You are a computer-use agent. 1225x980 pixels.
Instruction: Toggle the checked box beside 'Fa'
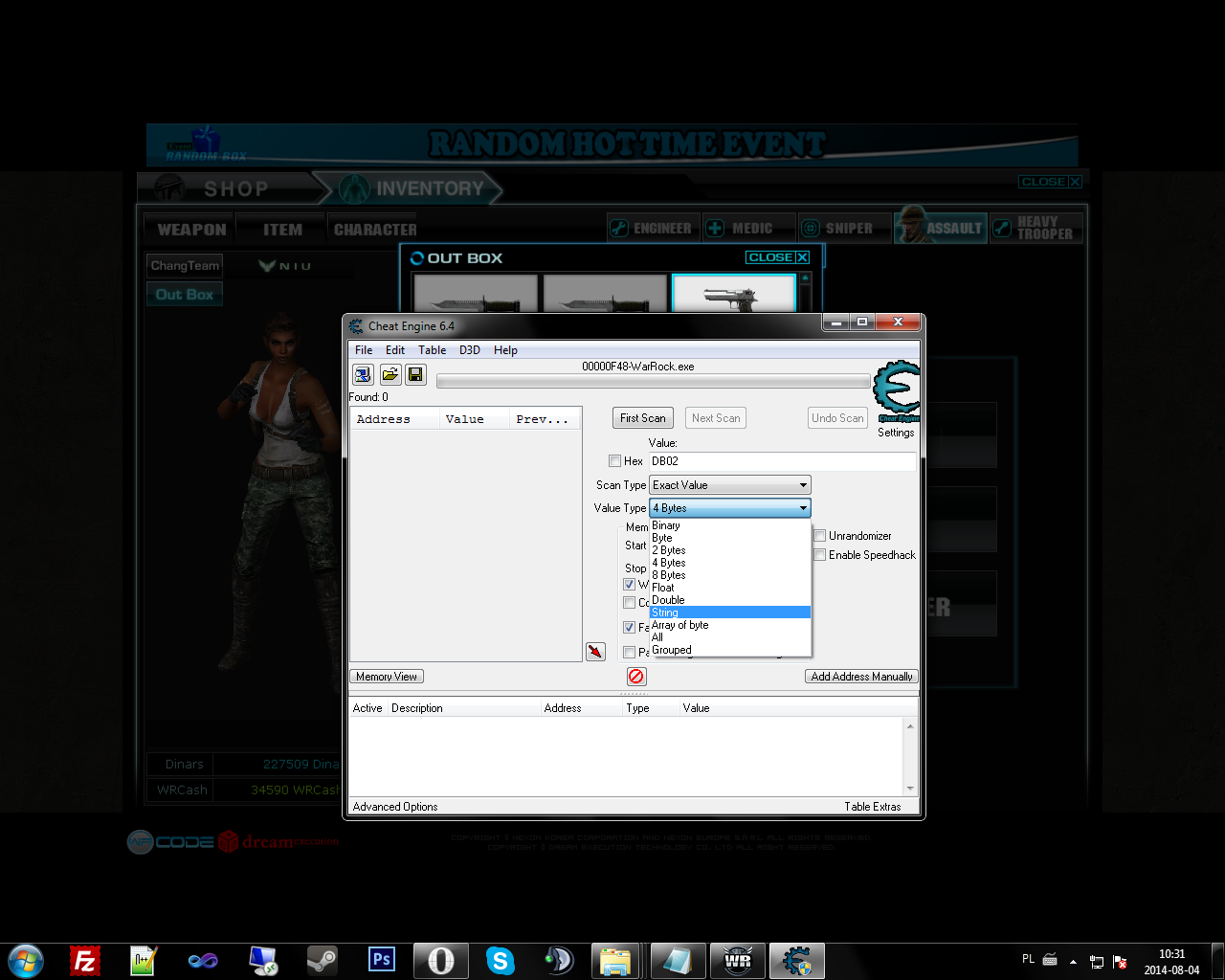630,628
